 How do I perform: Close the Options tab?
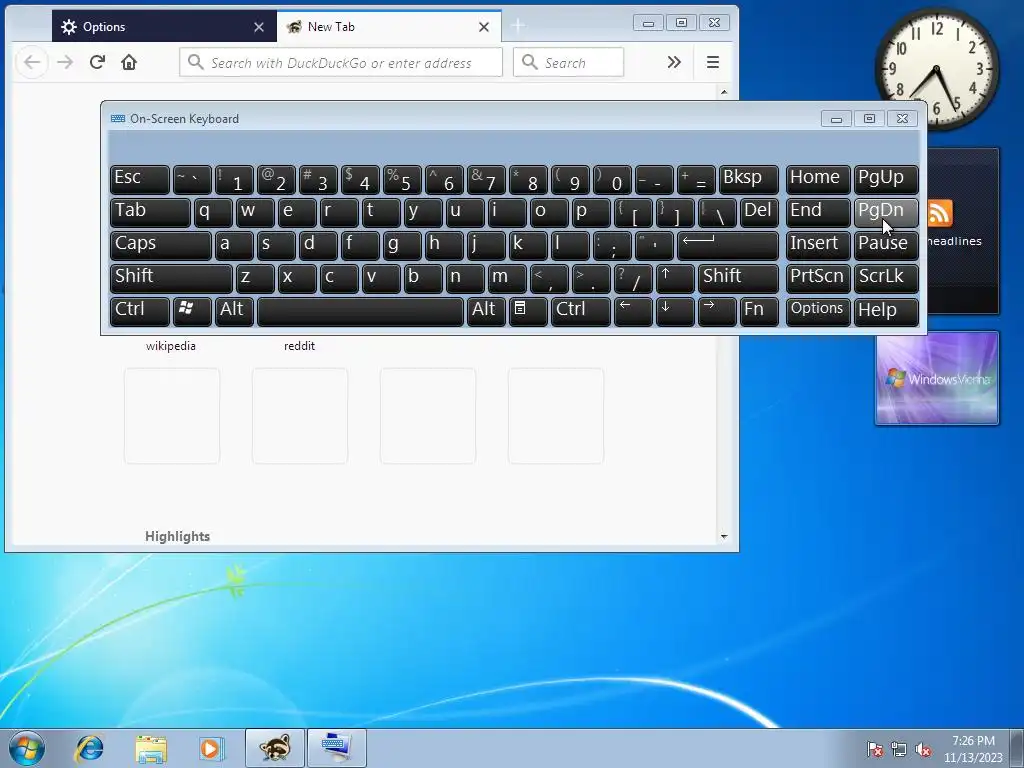pos(259,27)
